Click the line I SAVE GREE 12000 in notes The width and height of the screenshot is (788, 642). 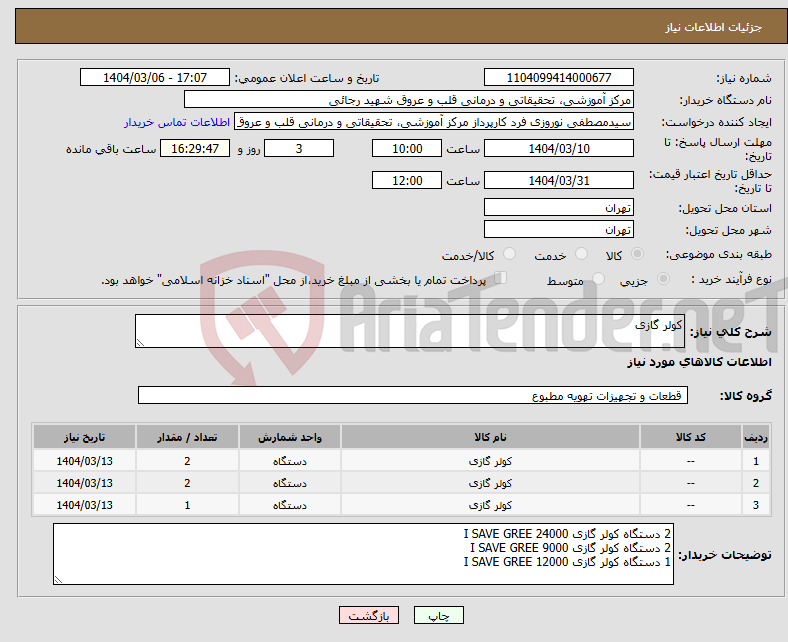coord(567,562)
